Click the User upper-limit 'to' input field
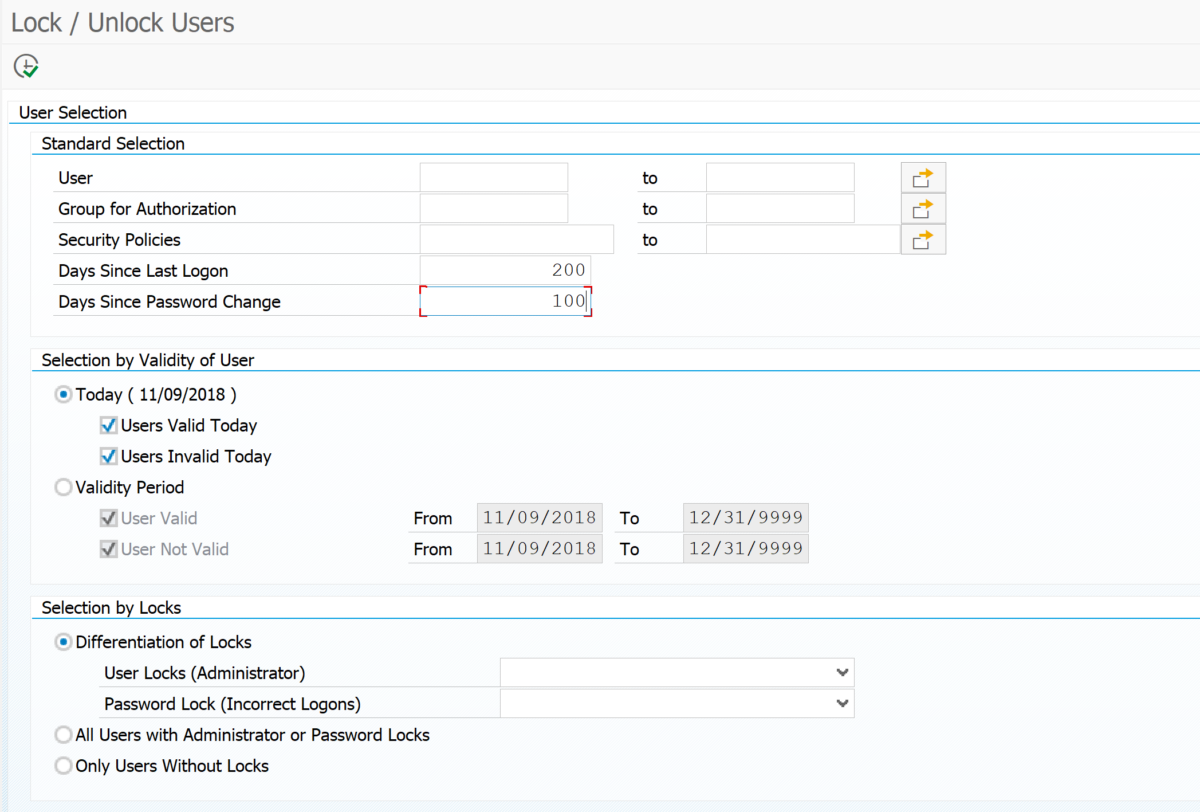The image size is (1200, 812). (x=779, y=178)
